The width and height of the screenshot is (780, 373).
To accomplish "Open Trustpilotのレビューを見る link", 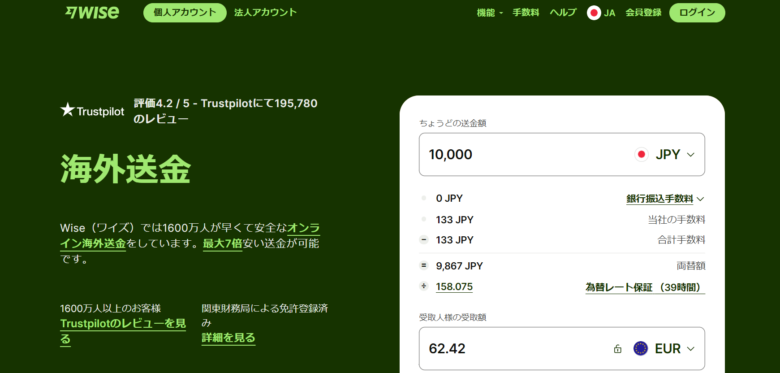I will point(123,331).
